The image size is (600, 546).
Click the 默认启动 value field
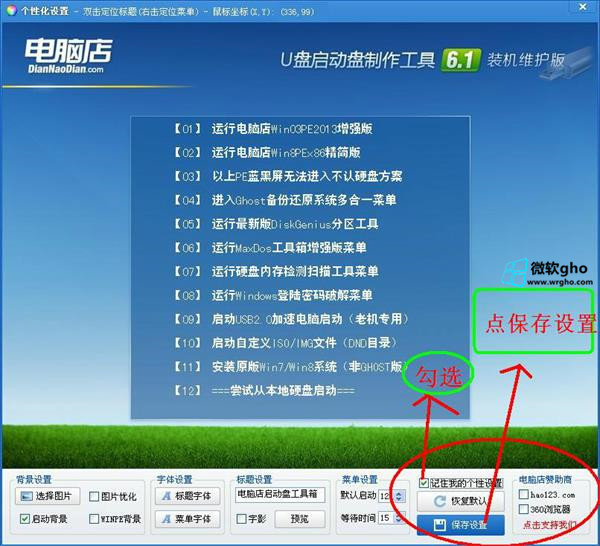pyautogui.click(x=386, y=496)
